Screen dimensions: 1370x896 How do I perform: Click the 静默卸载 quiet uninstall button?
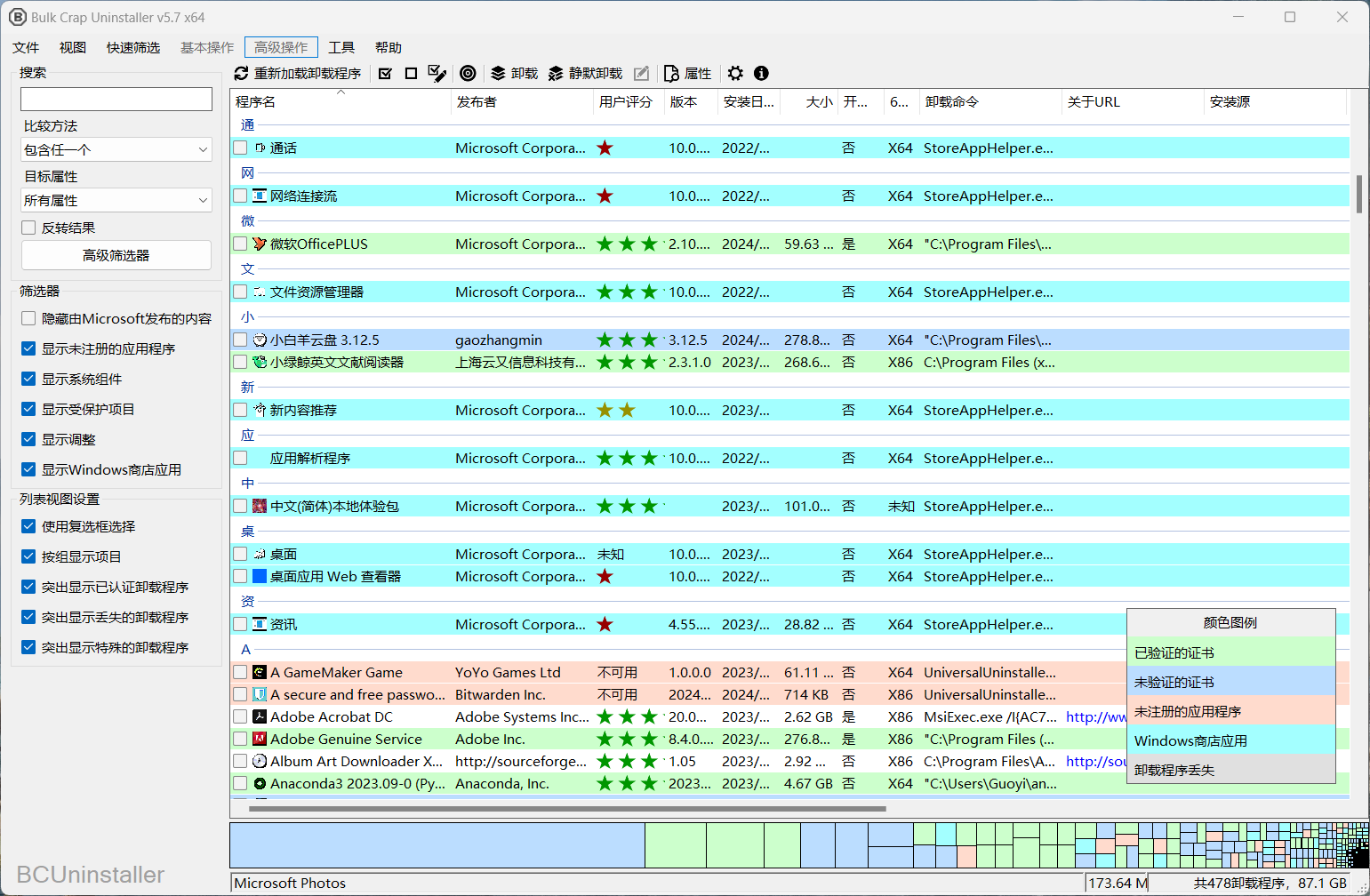click(586, 73)
